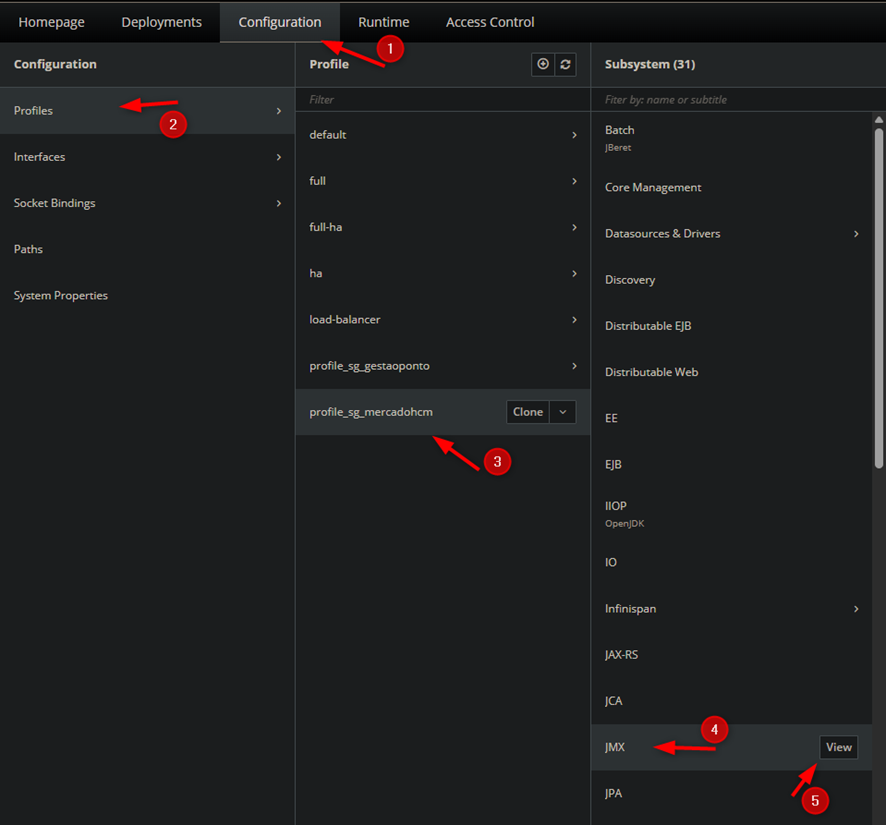Clone the profile_sg_mercadohcm profile
This screenshot has height=825, width=886.
click(x=527, y=412)
